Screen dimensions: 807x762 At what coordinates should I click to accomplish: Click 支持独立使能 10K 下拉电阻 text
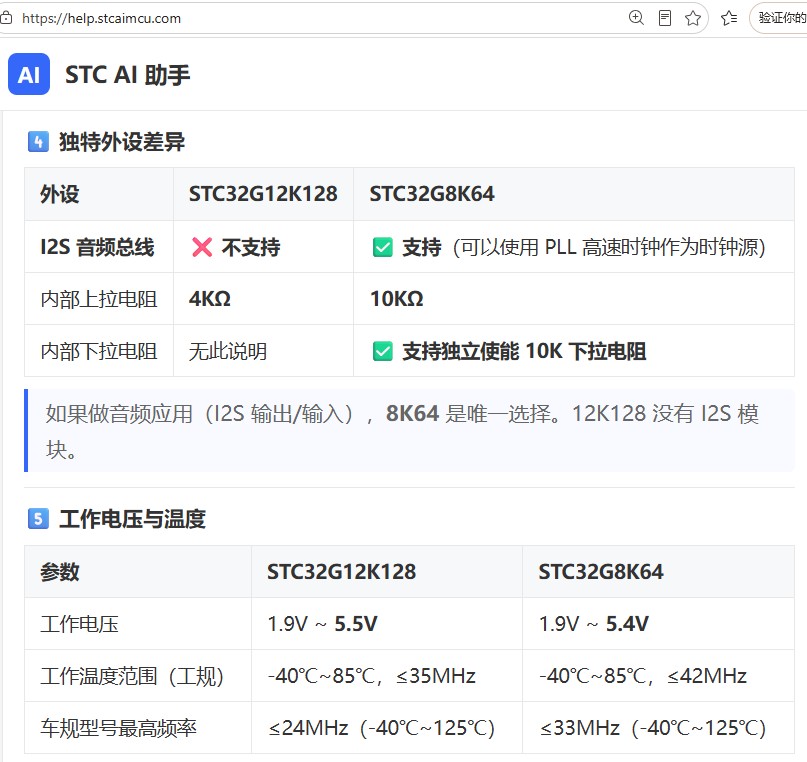524,351
